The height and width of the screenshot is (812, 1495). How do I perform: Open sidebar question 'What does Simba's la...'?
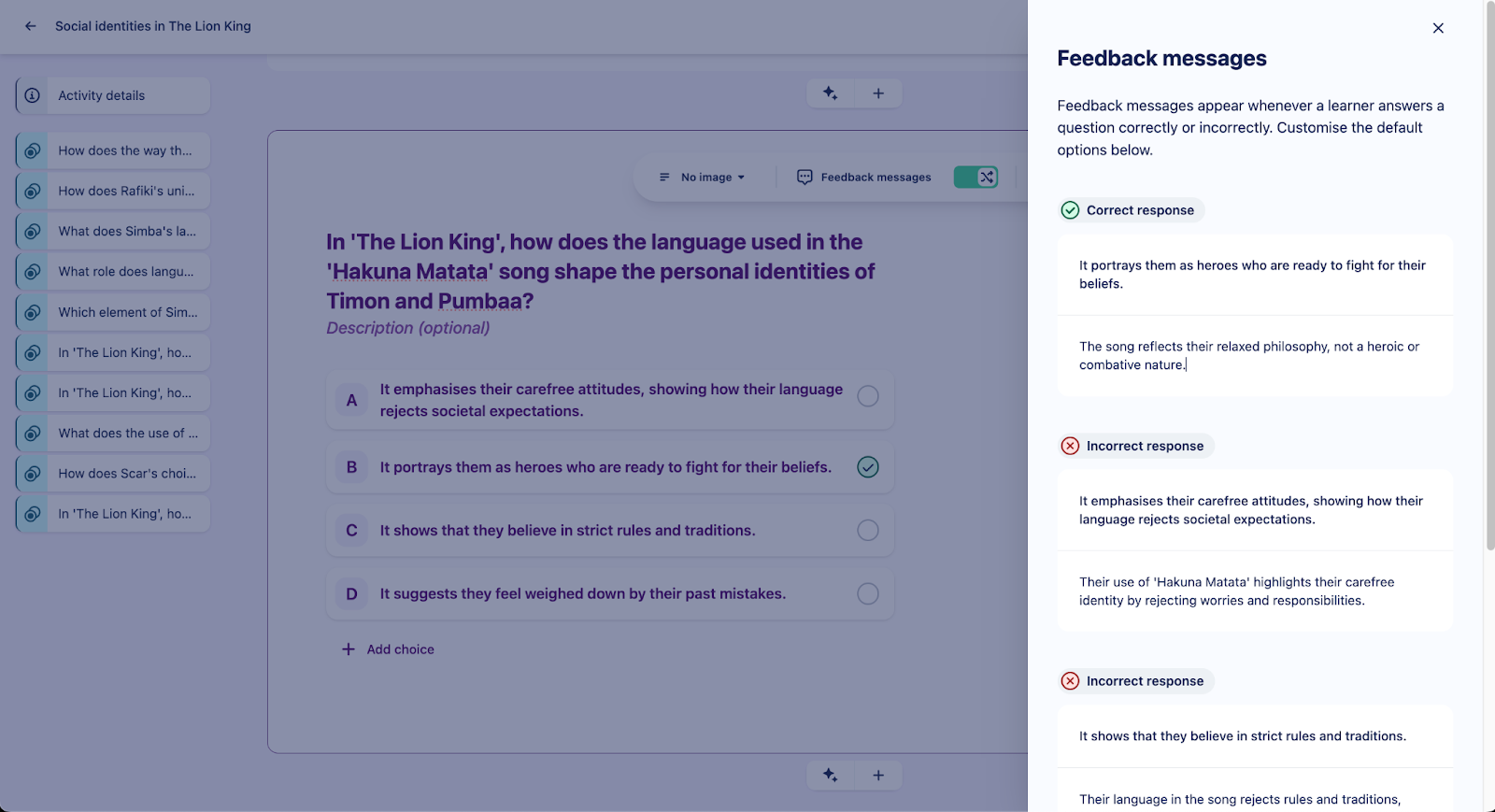pos(113,231)
